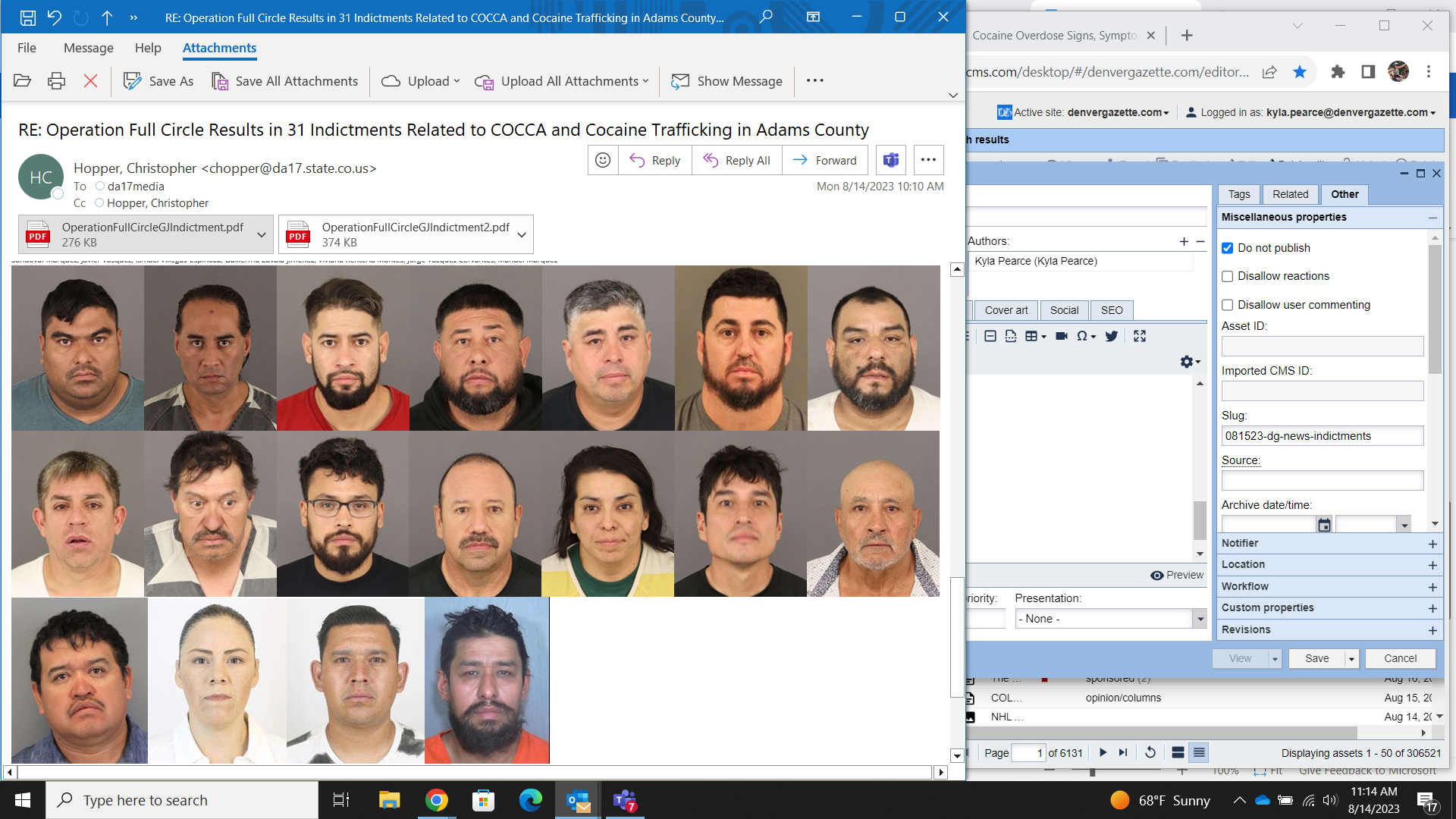Add an author with the plus icon
This screenshot has width=1456, height=819.
point(1184,241)
